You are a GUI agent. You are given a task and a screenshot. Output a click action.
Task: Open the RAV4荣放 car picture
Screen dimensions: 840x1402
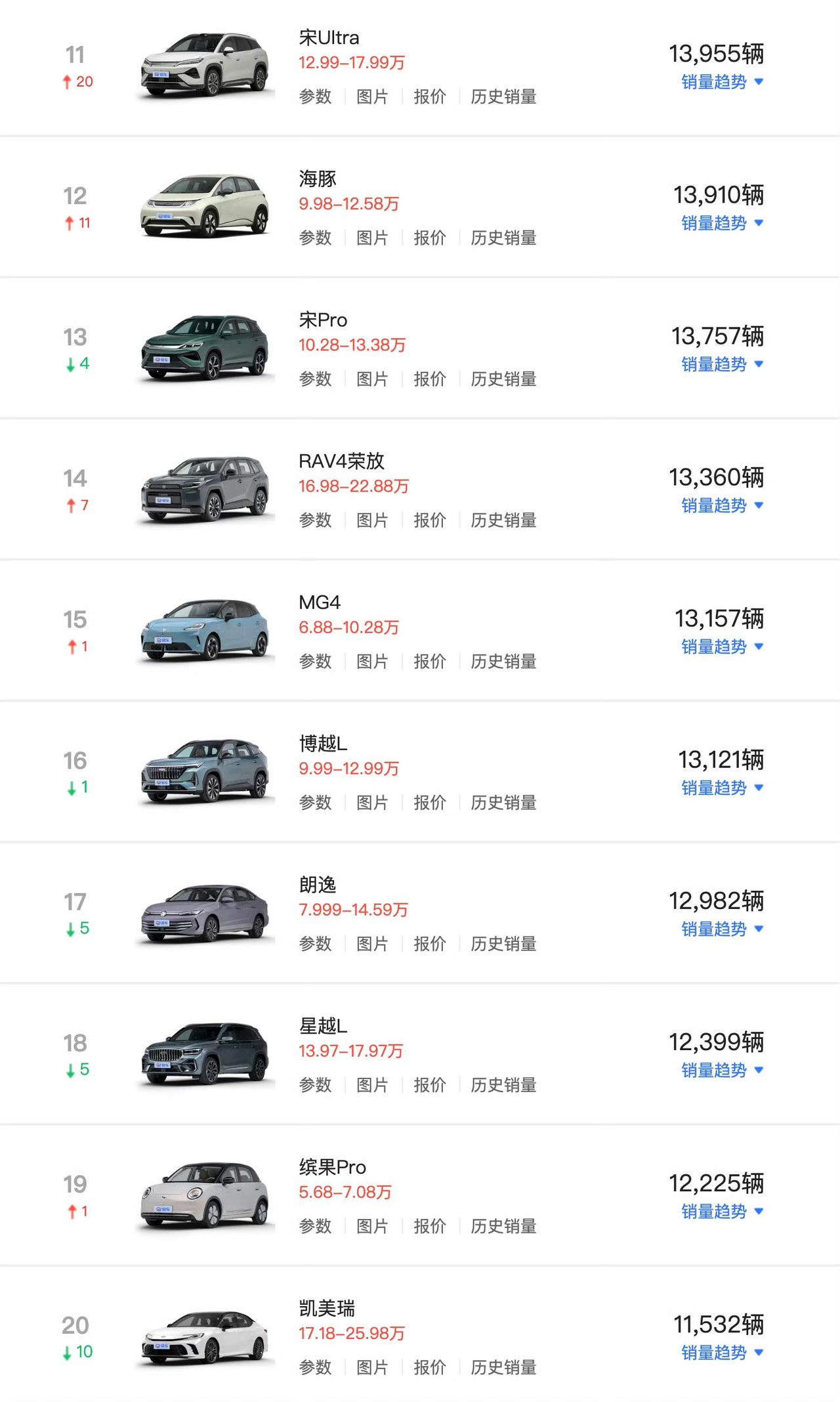coord(205,489)
